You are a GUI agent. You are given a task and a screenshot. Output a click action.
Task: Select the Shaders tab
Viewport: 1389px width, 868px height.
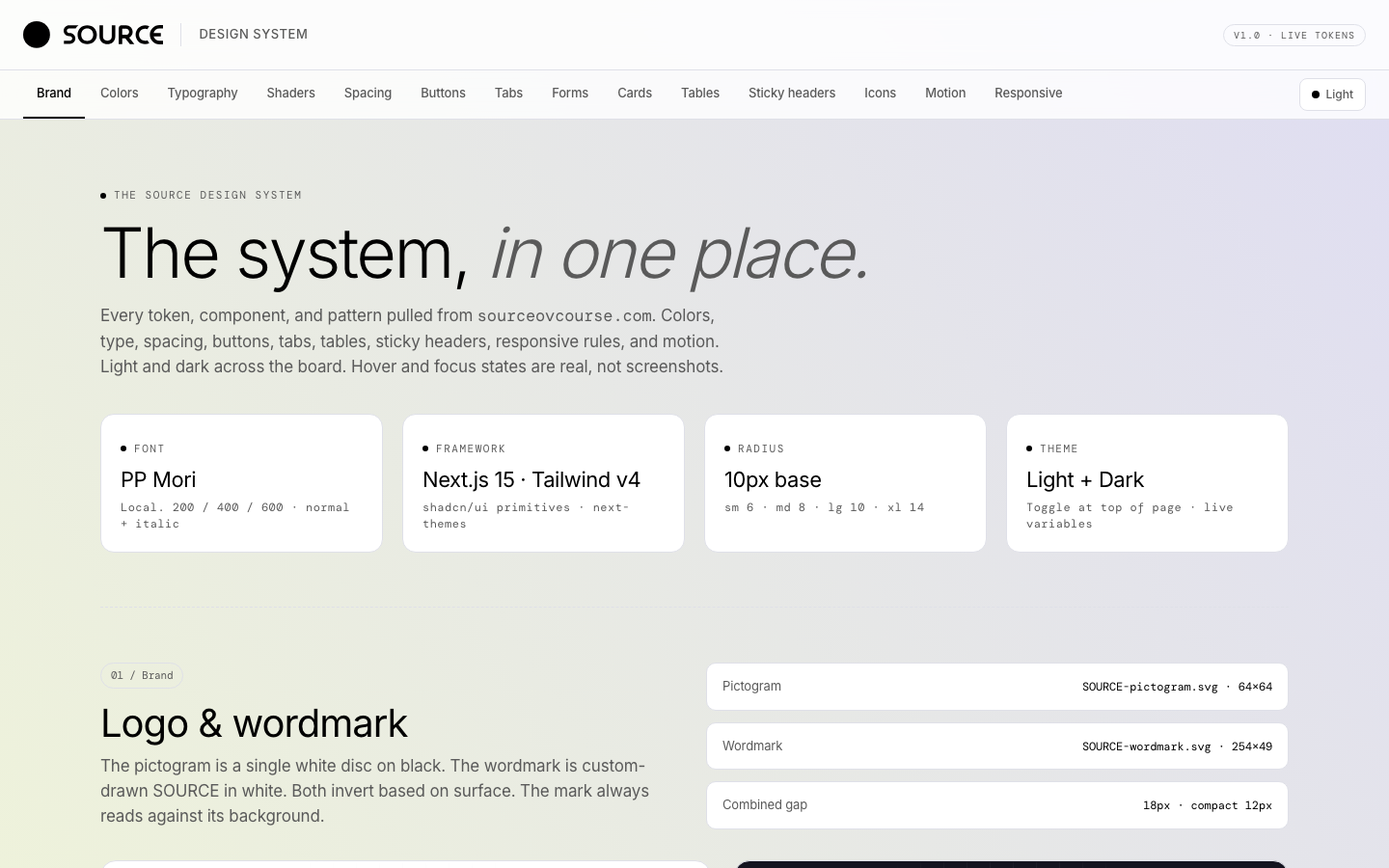point(291,94)
